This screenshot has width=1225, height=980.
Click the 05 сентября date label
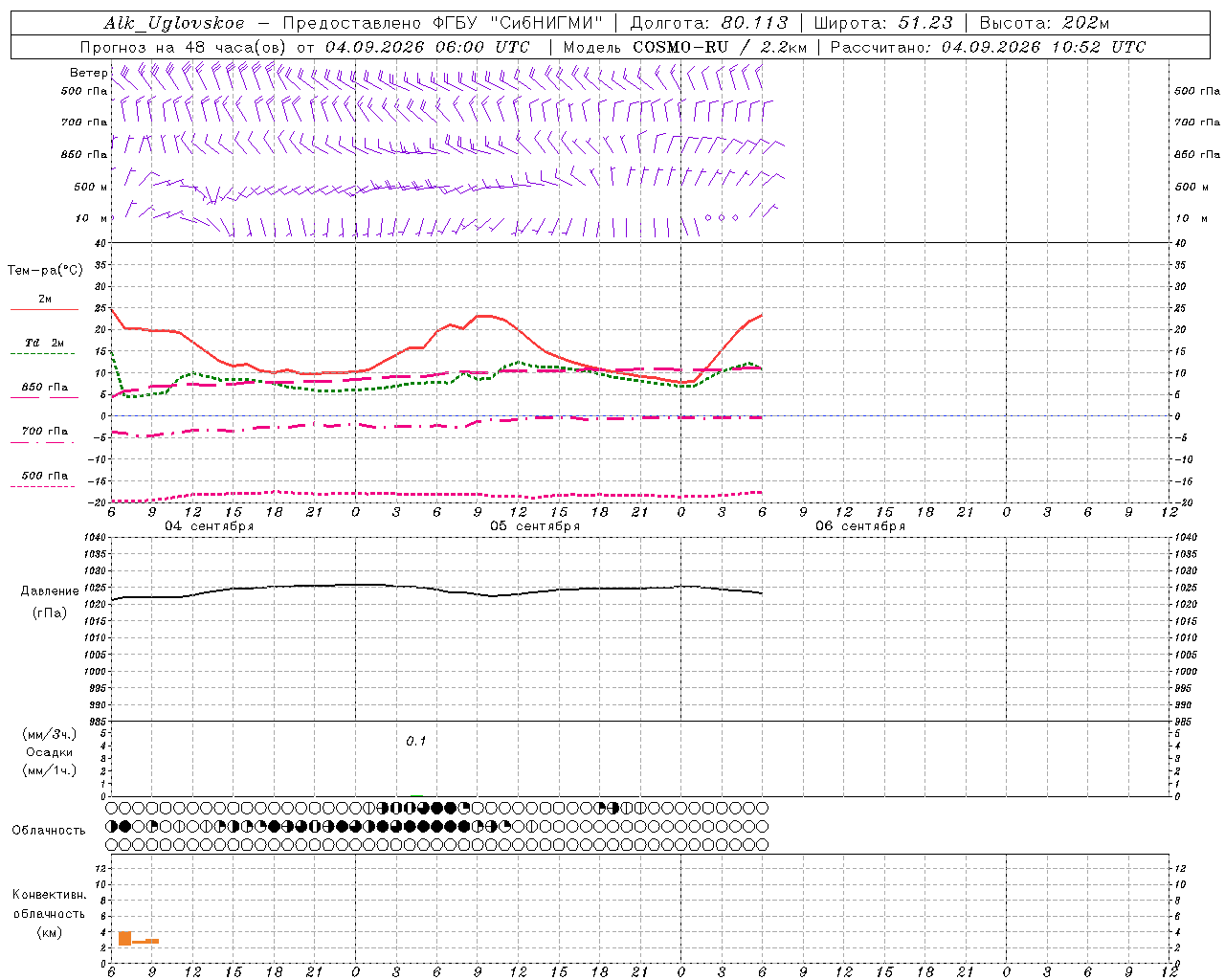pyautogui.click(x=535, y=526)
